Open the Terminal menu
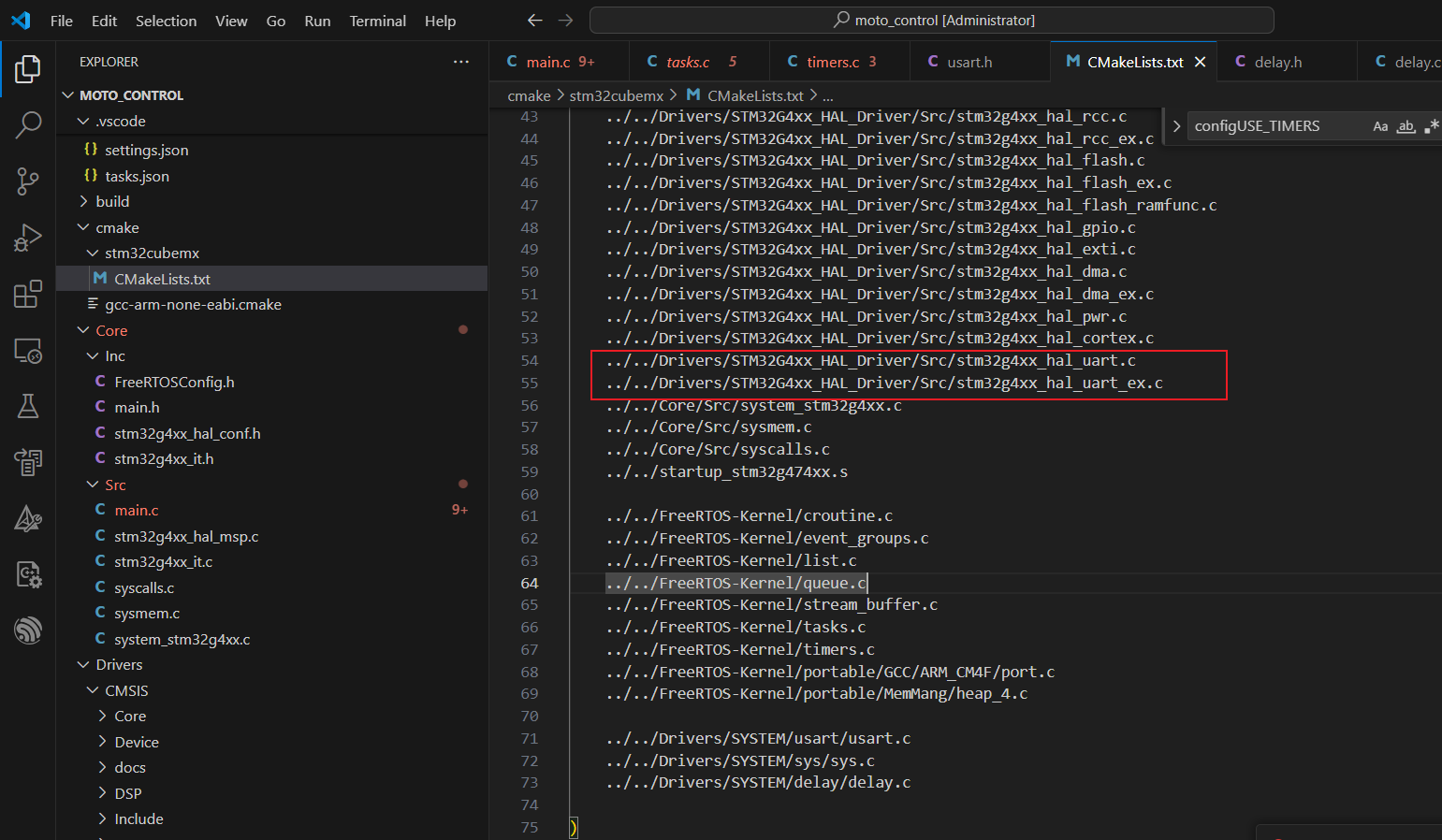Screen dimensions: 1442x840 tap(377, 20)
